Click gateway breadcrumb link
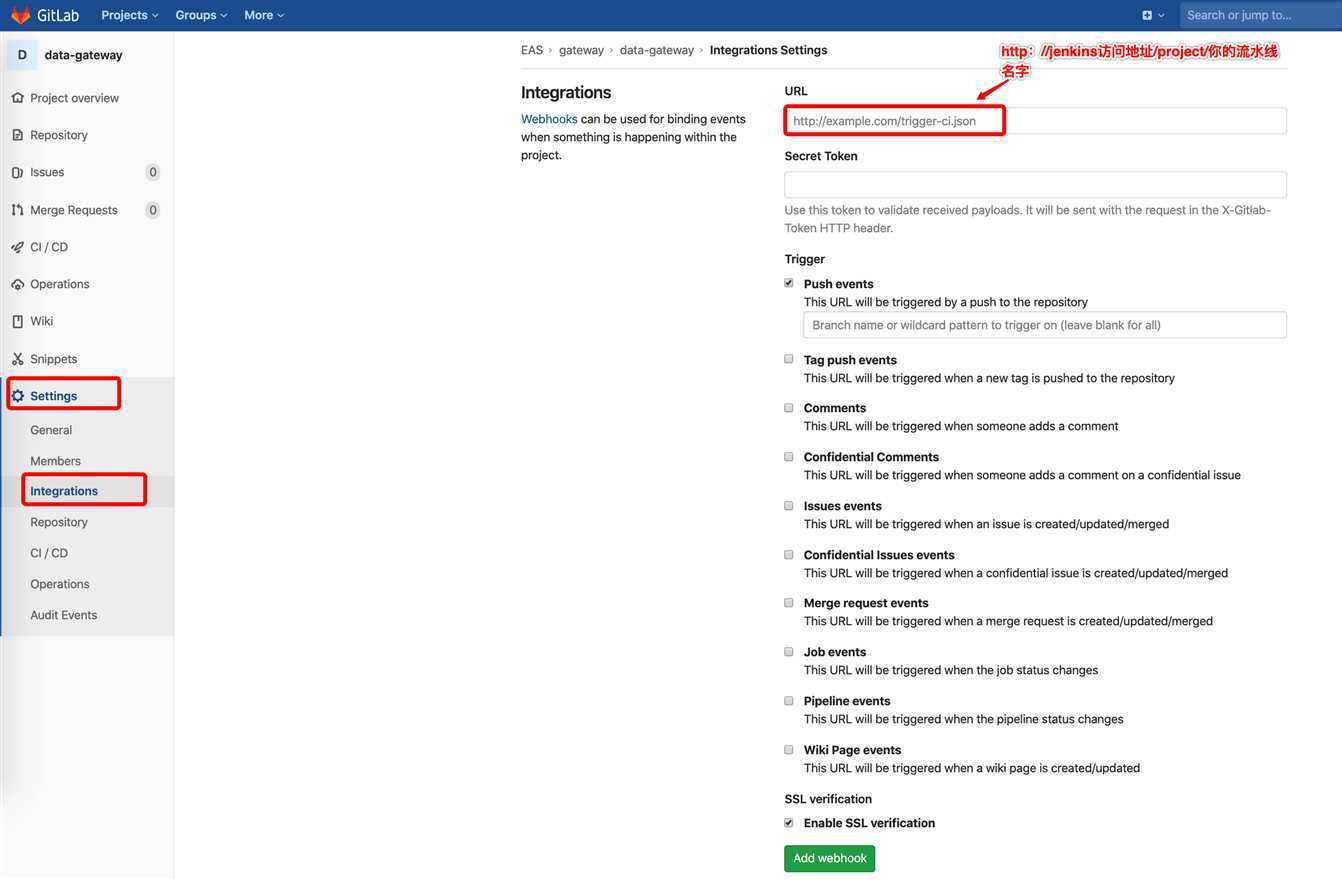Image resolution: width=1342 pixels, height=880 pixels. (581, 50)
